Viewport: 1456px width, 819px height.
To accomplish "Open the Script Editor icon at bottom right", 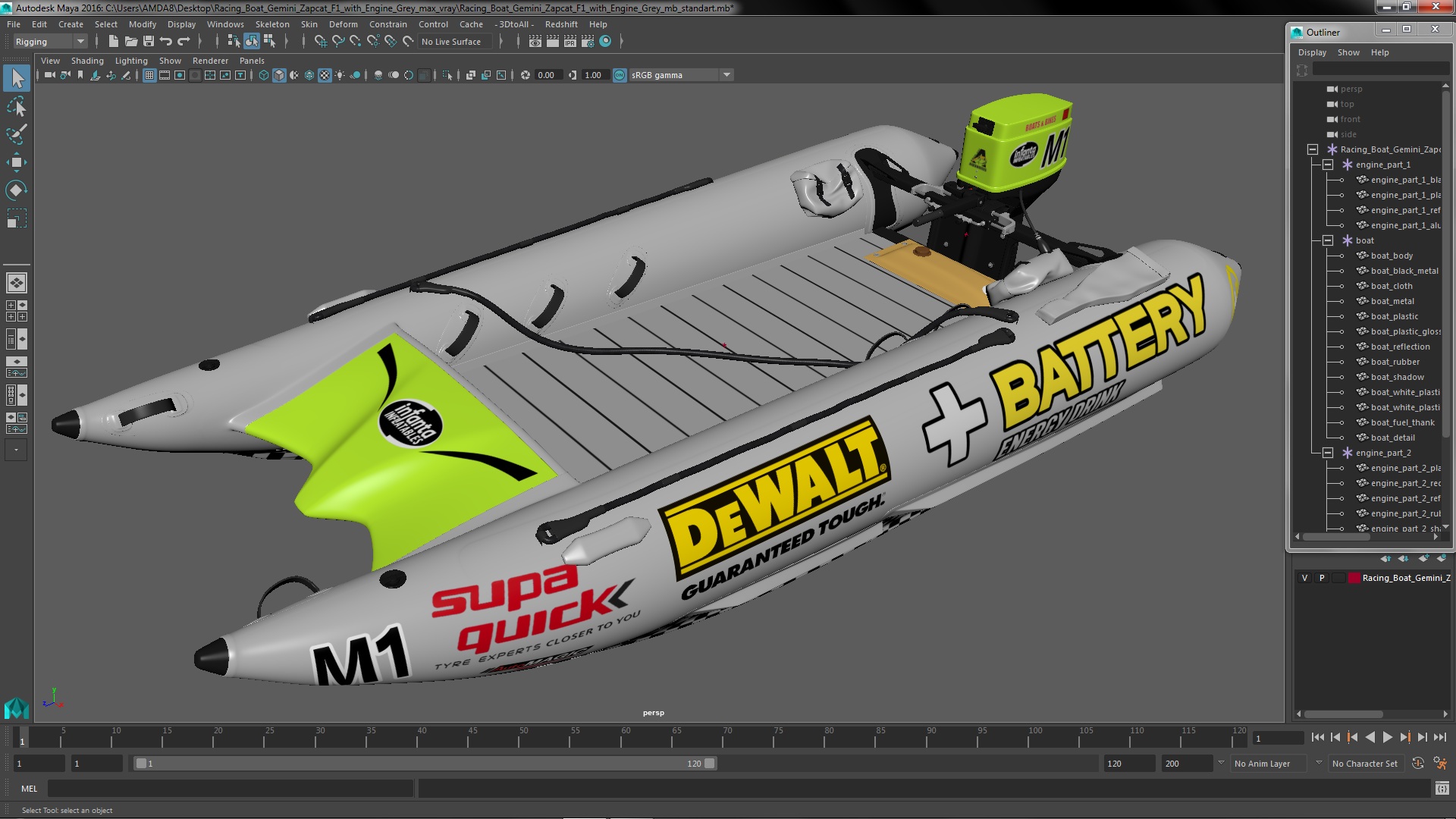I will point(1442,789).
